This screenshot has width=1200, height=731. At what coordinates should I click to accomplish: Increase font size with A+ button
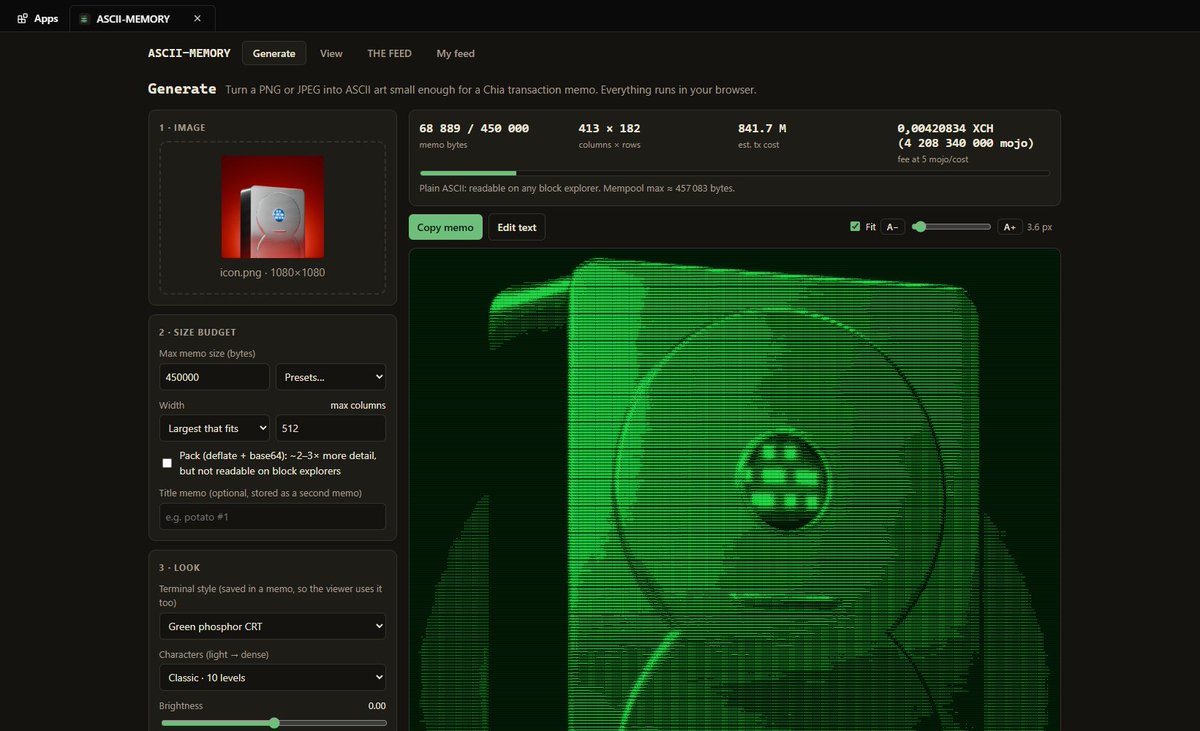pos(1010,227)
